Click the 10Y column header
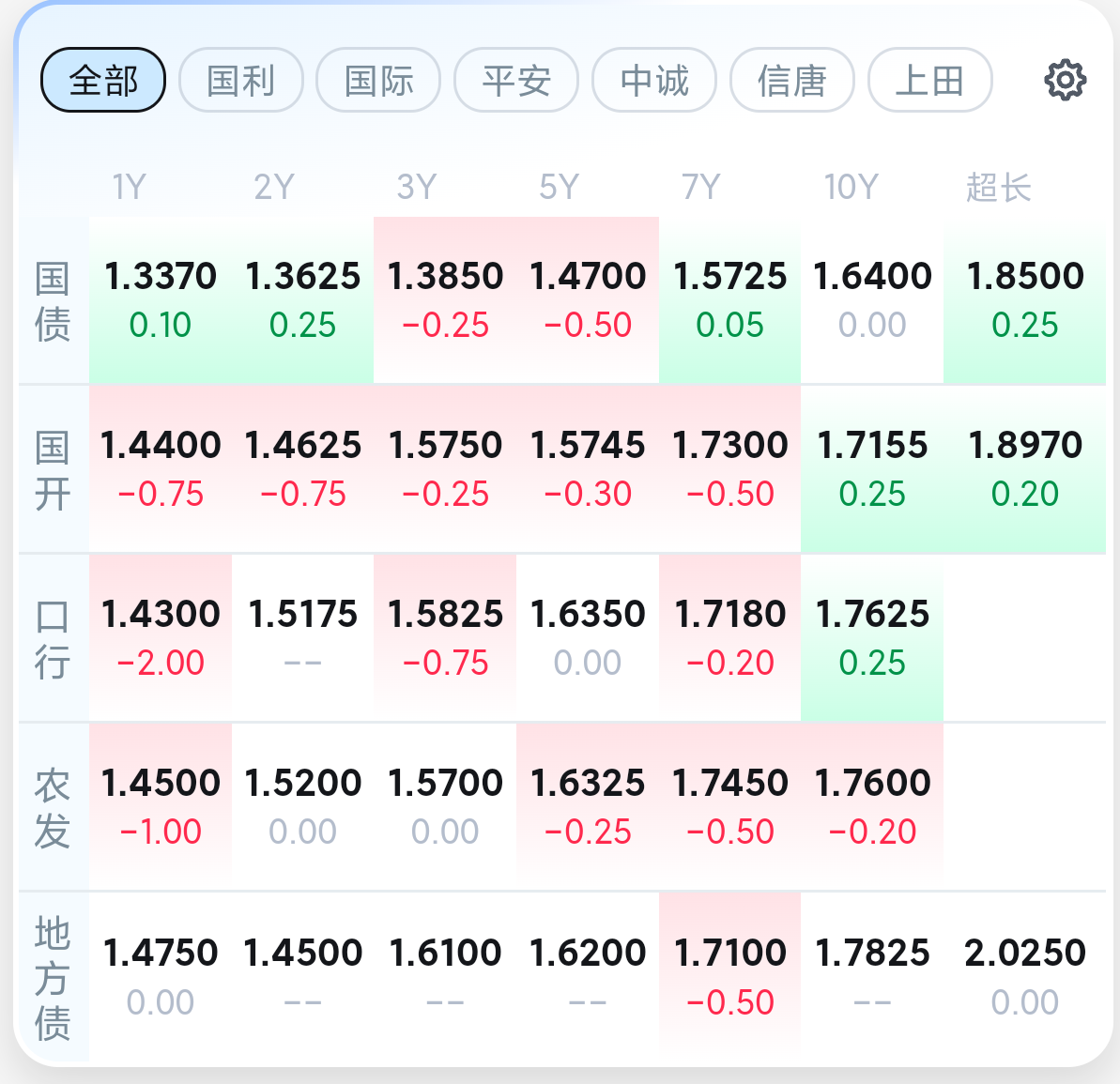 coord(851,187)
